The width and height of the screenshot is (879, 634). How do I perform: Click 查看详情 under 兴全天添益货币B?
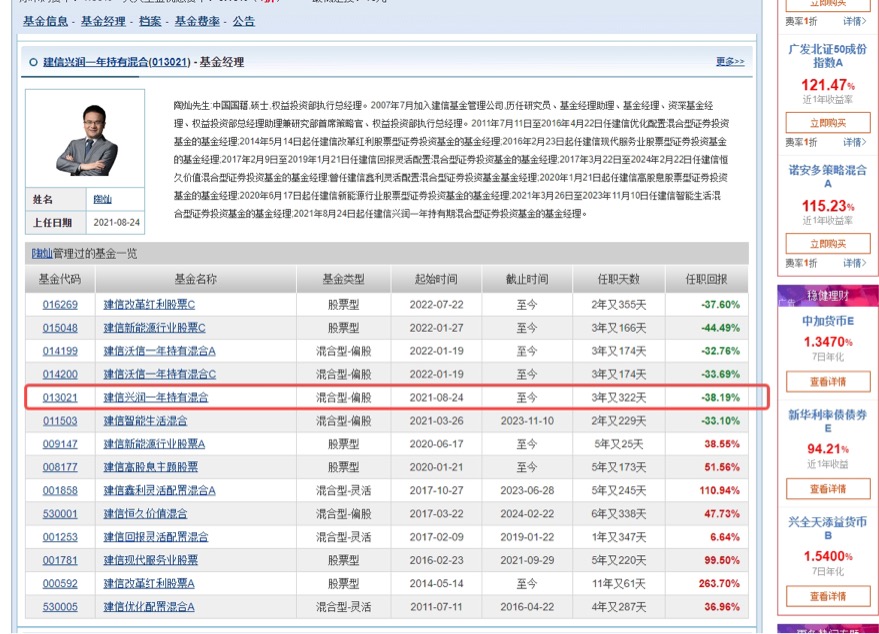pyautogui.click(x=828, y=596)
